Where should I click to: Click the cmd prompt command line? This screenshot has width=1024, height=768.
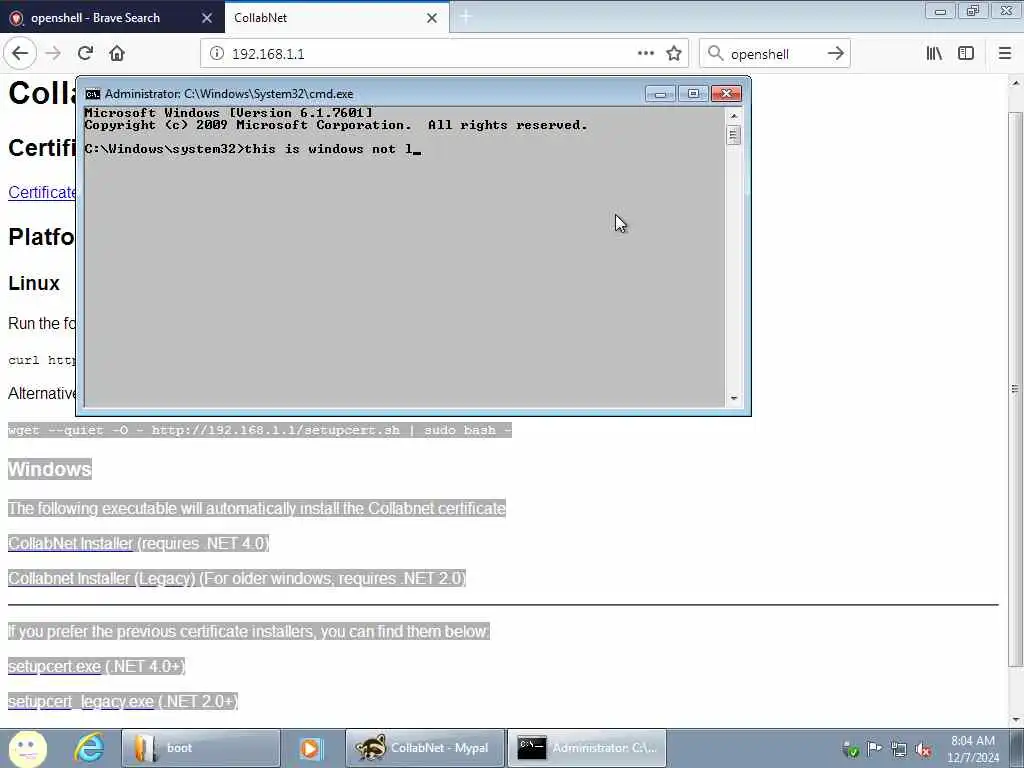tap(252, 150)
